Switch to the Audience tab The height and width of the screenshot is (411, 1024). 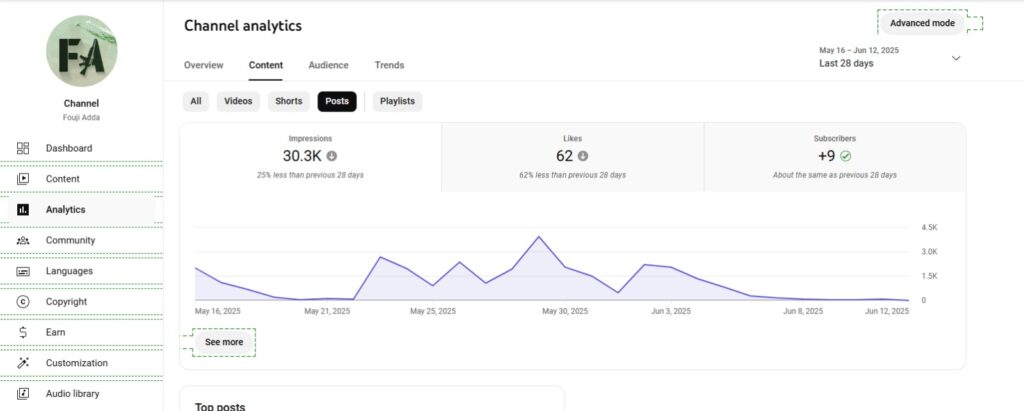[328, 65]
